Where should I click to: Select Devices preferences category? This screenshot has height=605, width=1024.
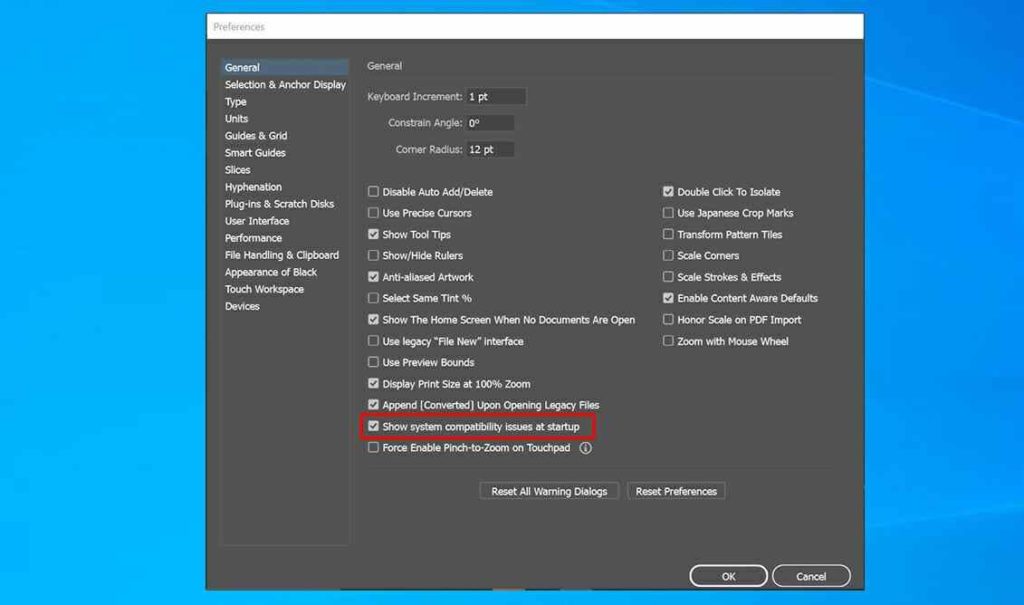(x=242, y=306)
